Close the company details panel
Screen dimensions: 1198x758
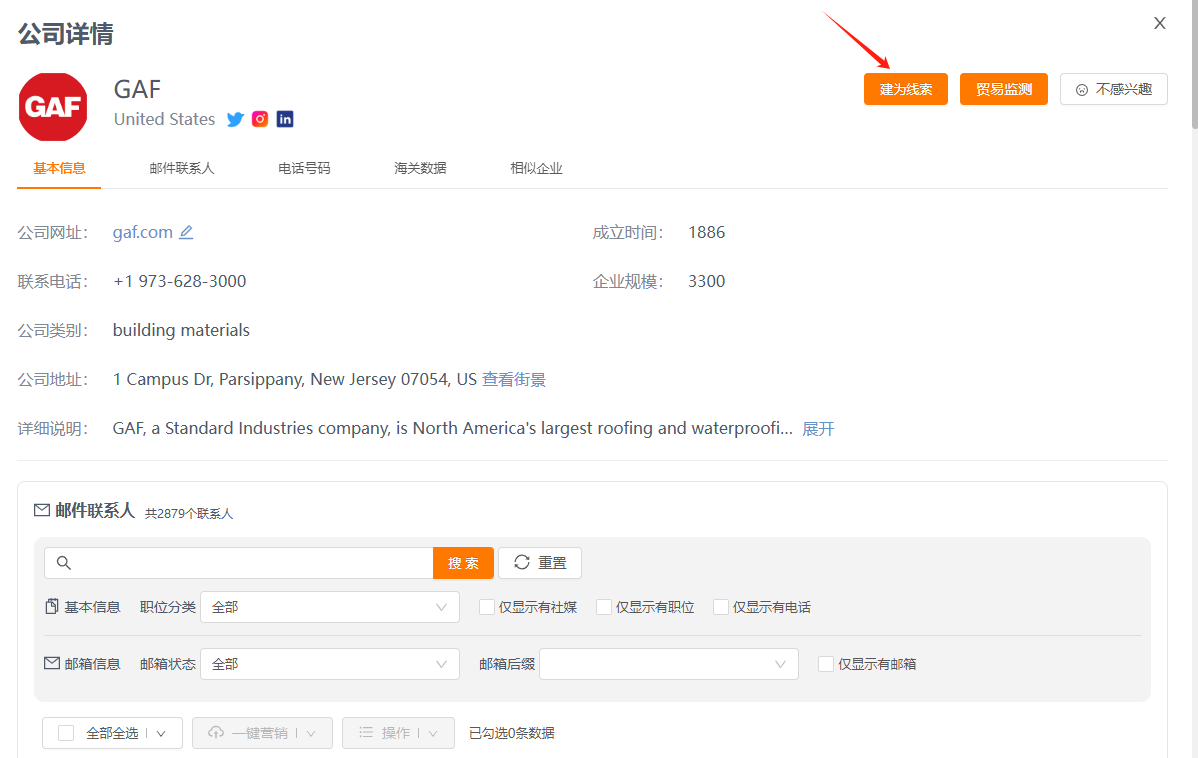click(x=1160, y=24)
